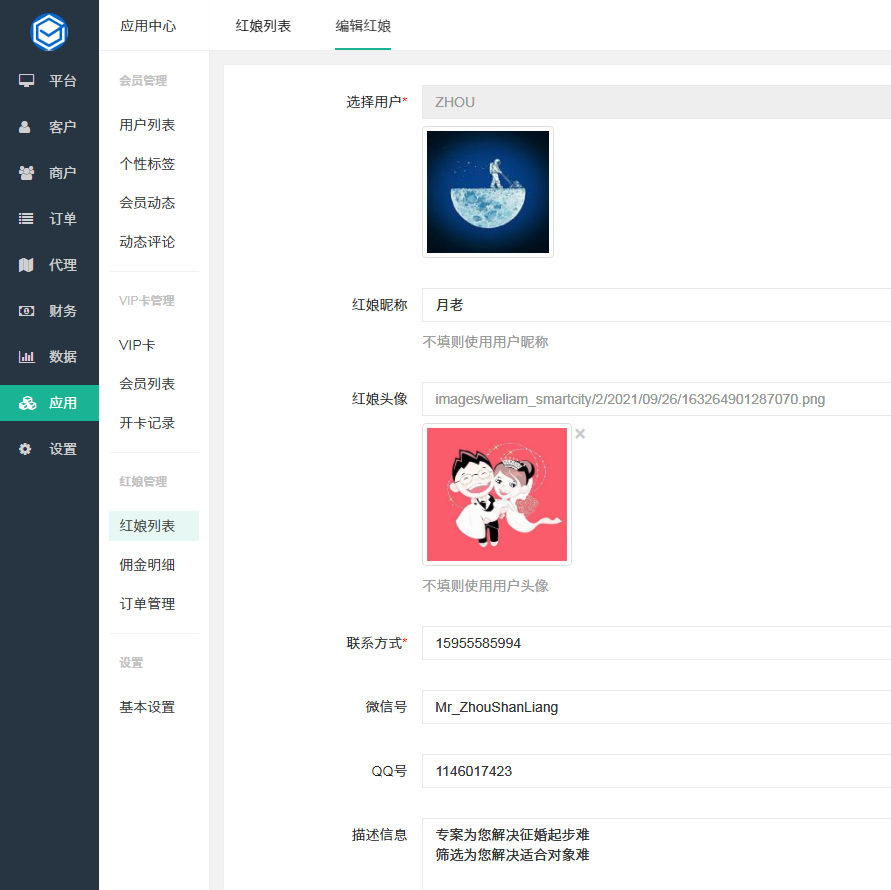Open 应用中心 at the top
This screenshot has width=891, height=890.
(148, 26)
